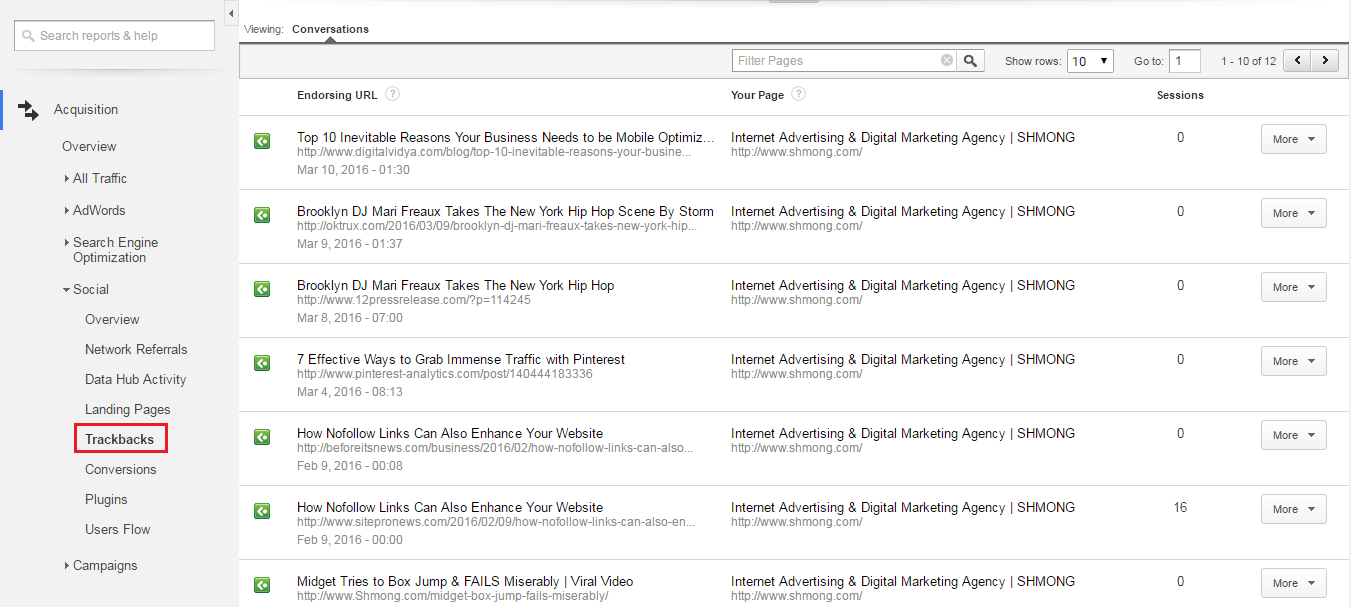
Task: Expand the Campaigns section
Action: pyautogui.click(x=101, y=565)
